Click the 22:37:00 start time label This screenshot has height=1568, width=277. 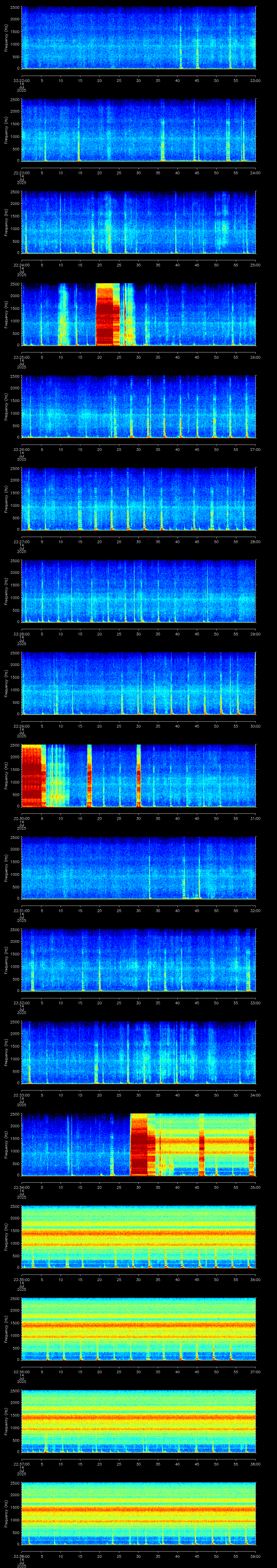point(21,1464)
